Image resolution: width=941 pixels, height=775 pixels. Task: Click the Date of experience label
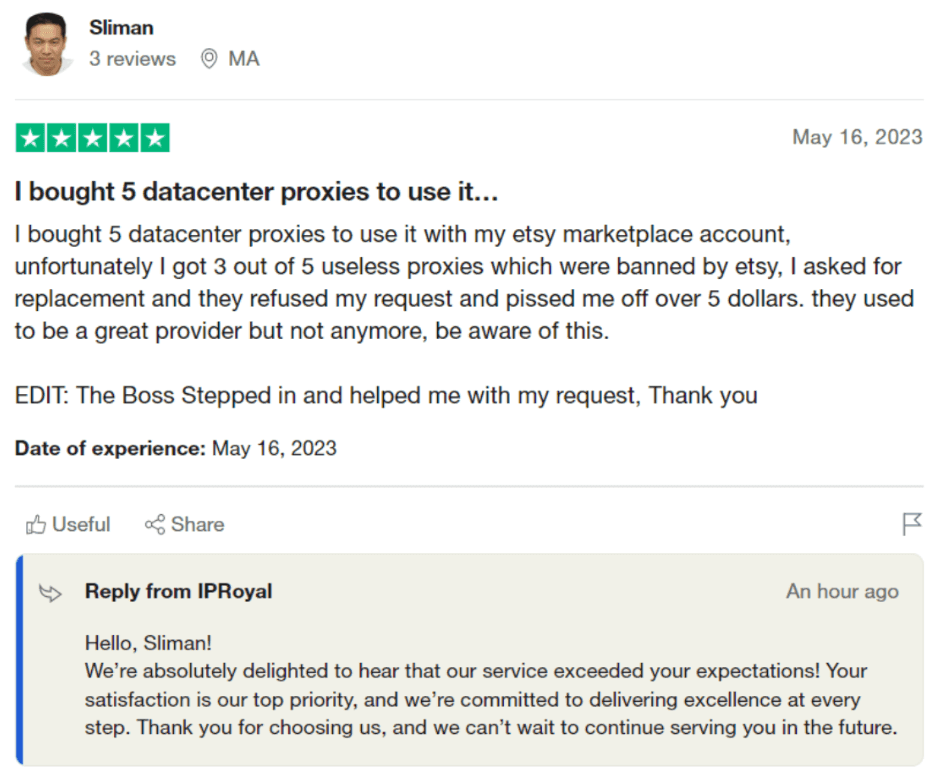(x=110, y=448)
